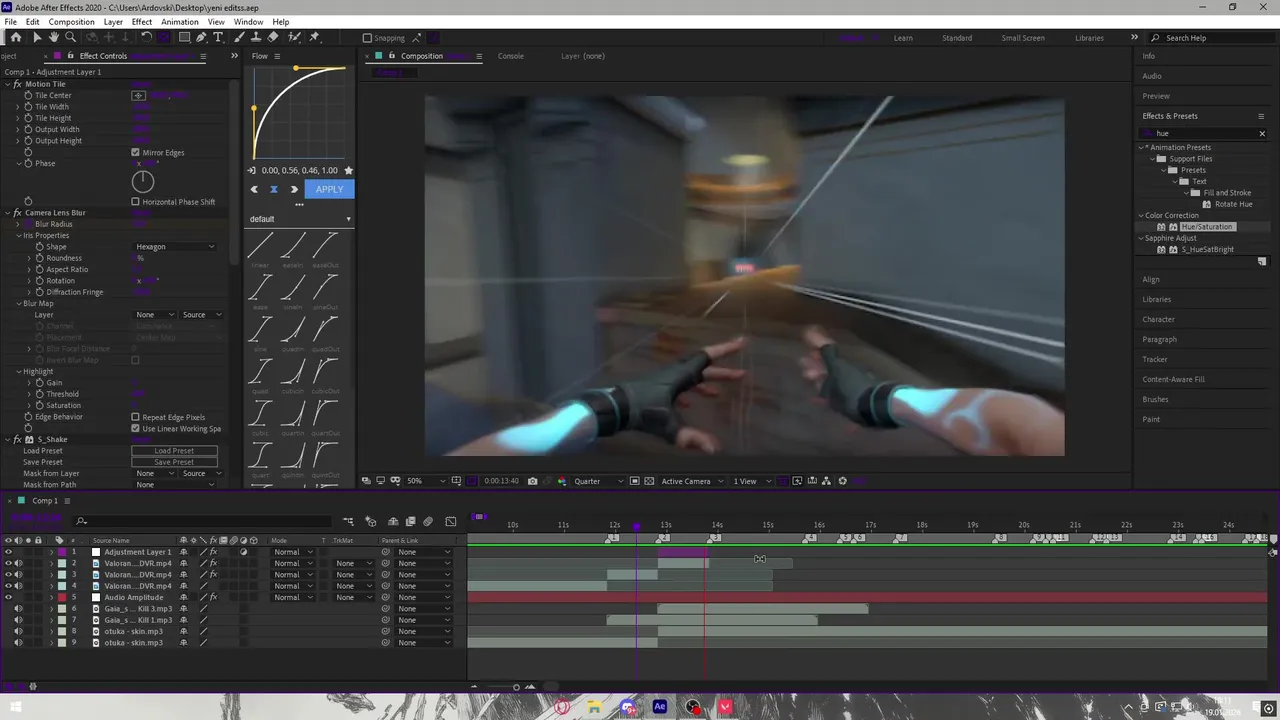Select the Hand tool
Screen dimensions: 1280x720
[x=53, y=37]
